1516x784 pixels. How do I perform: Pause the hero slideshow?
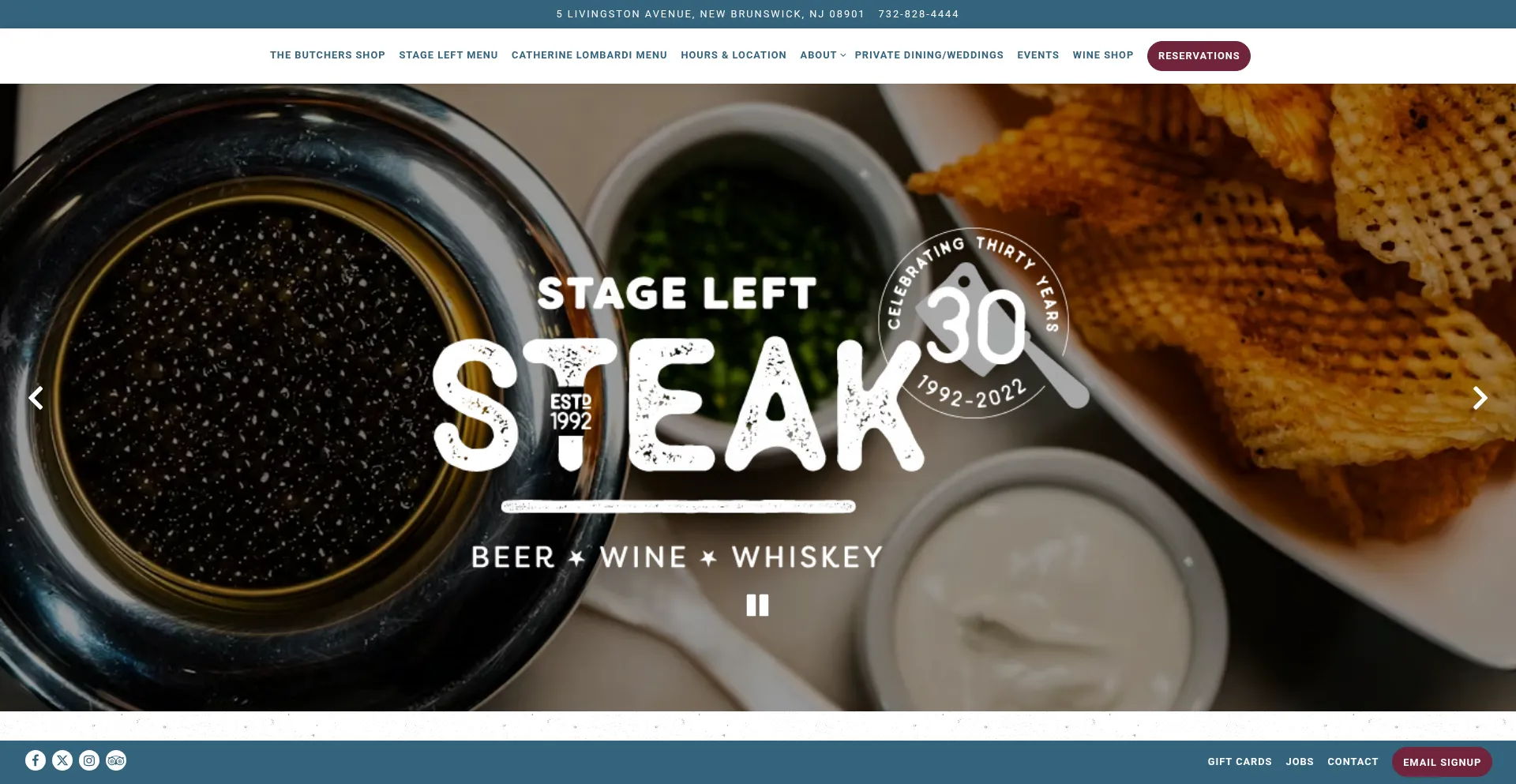[x=757, y=606]
